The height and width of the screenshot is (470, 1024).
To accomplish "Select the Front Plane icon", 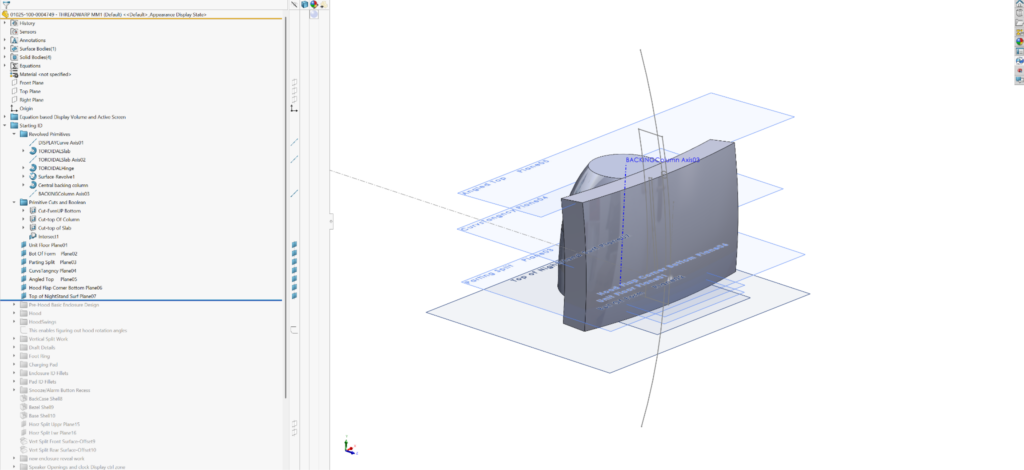I will click(14, 83).
